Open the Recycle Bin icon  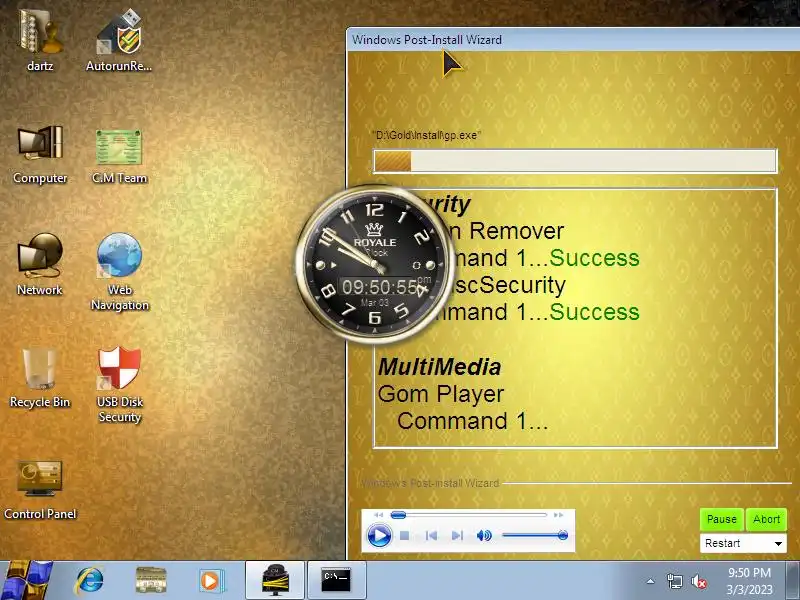click(40, 378)
